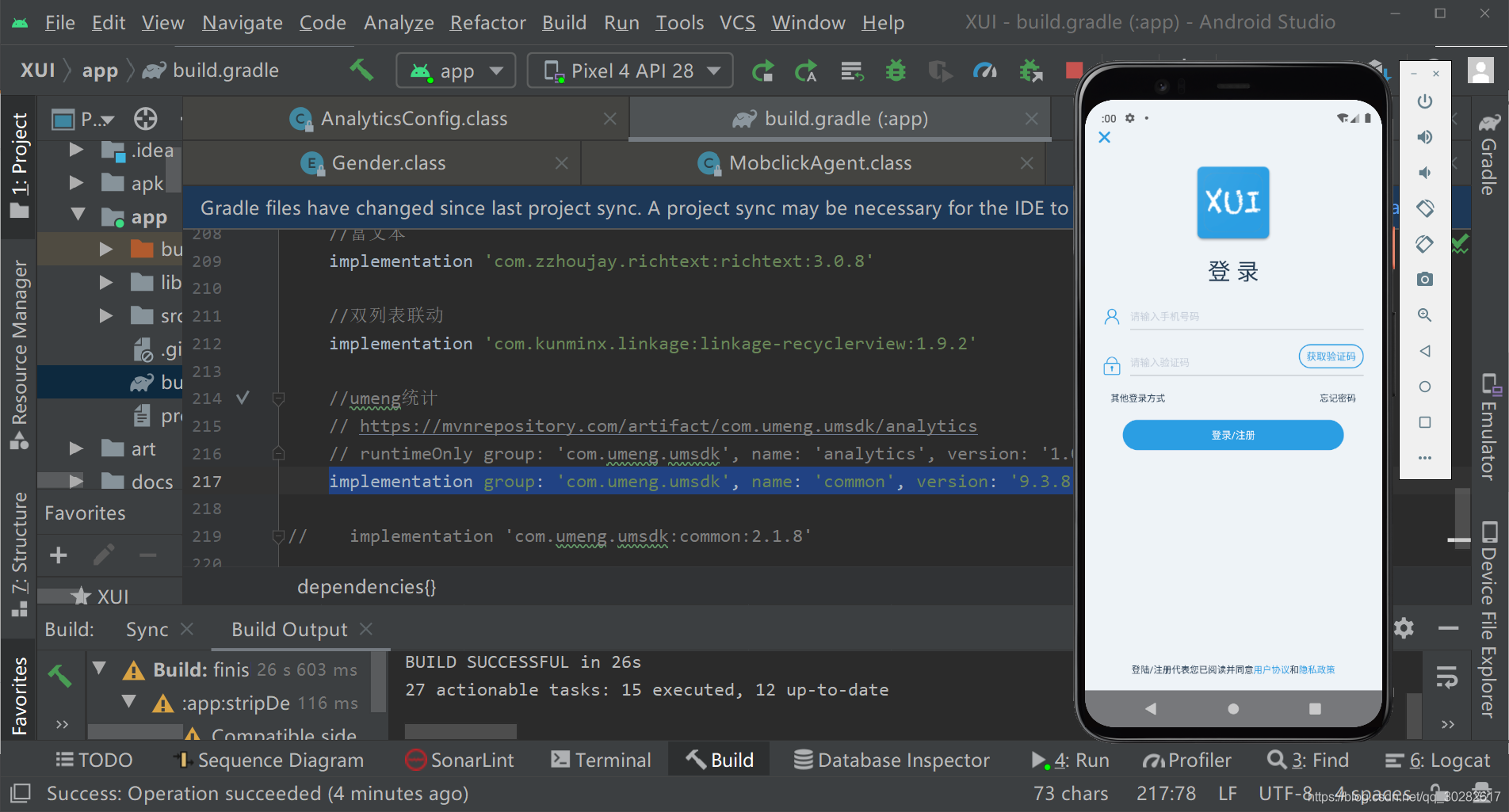Click the emulator sidebar Home circle

point(1425,387)
